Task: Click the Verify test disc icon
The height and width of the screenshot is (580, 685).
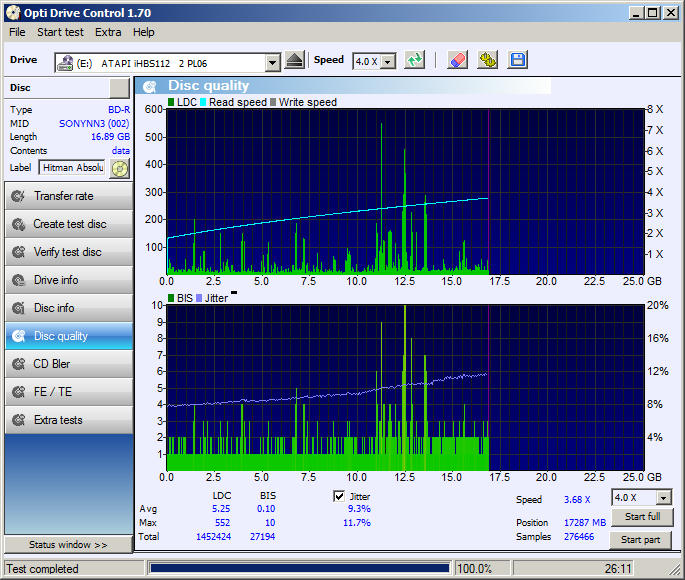Action: coord(18,252)
